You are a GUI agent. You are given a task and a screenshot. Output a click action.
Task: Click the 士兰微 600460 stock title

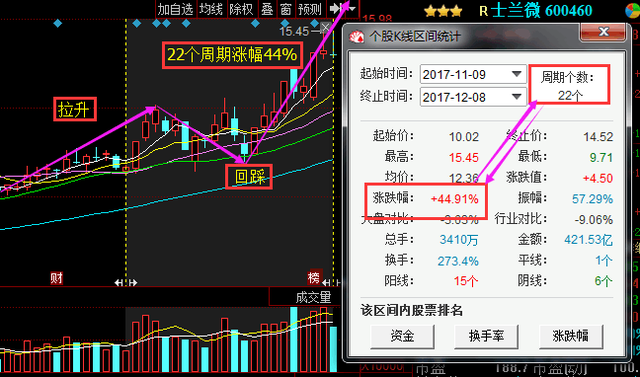pyautogui.click(x=541, y=10)
